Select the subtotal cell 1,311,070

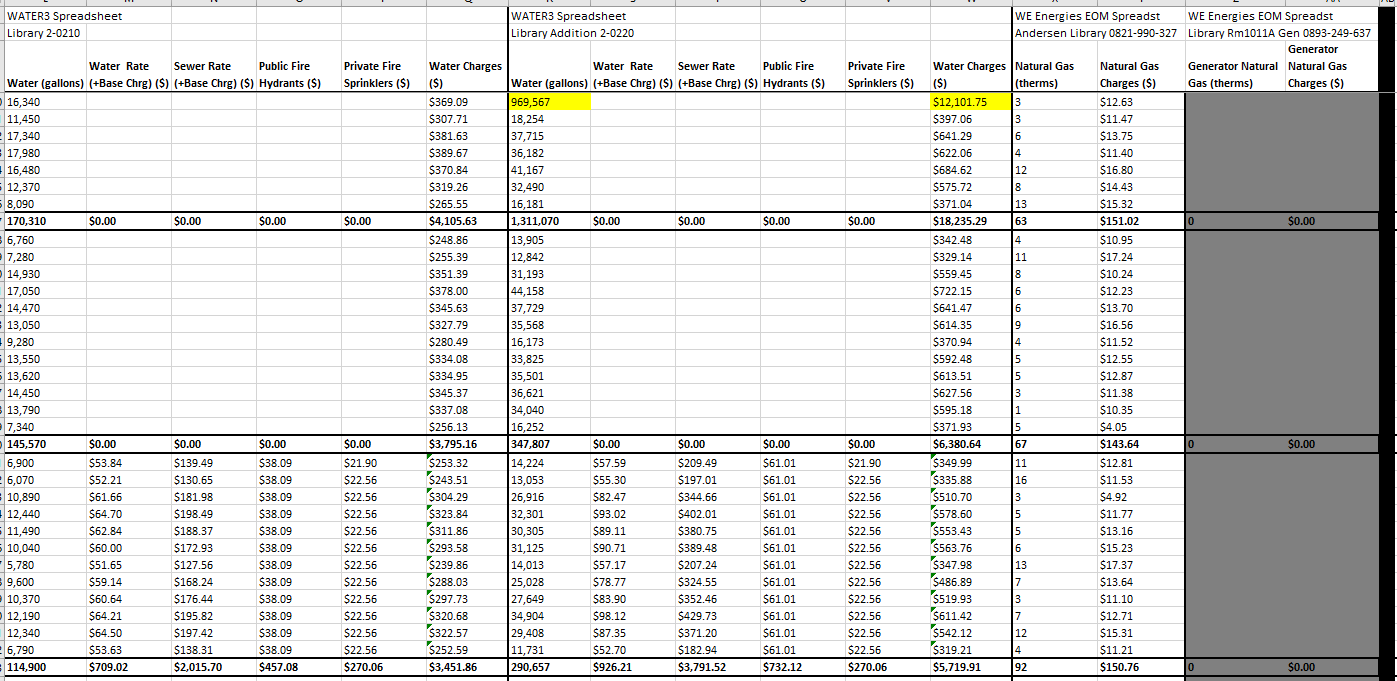coord(550,221)
